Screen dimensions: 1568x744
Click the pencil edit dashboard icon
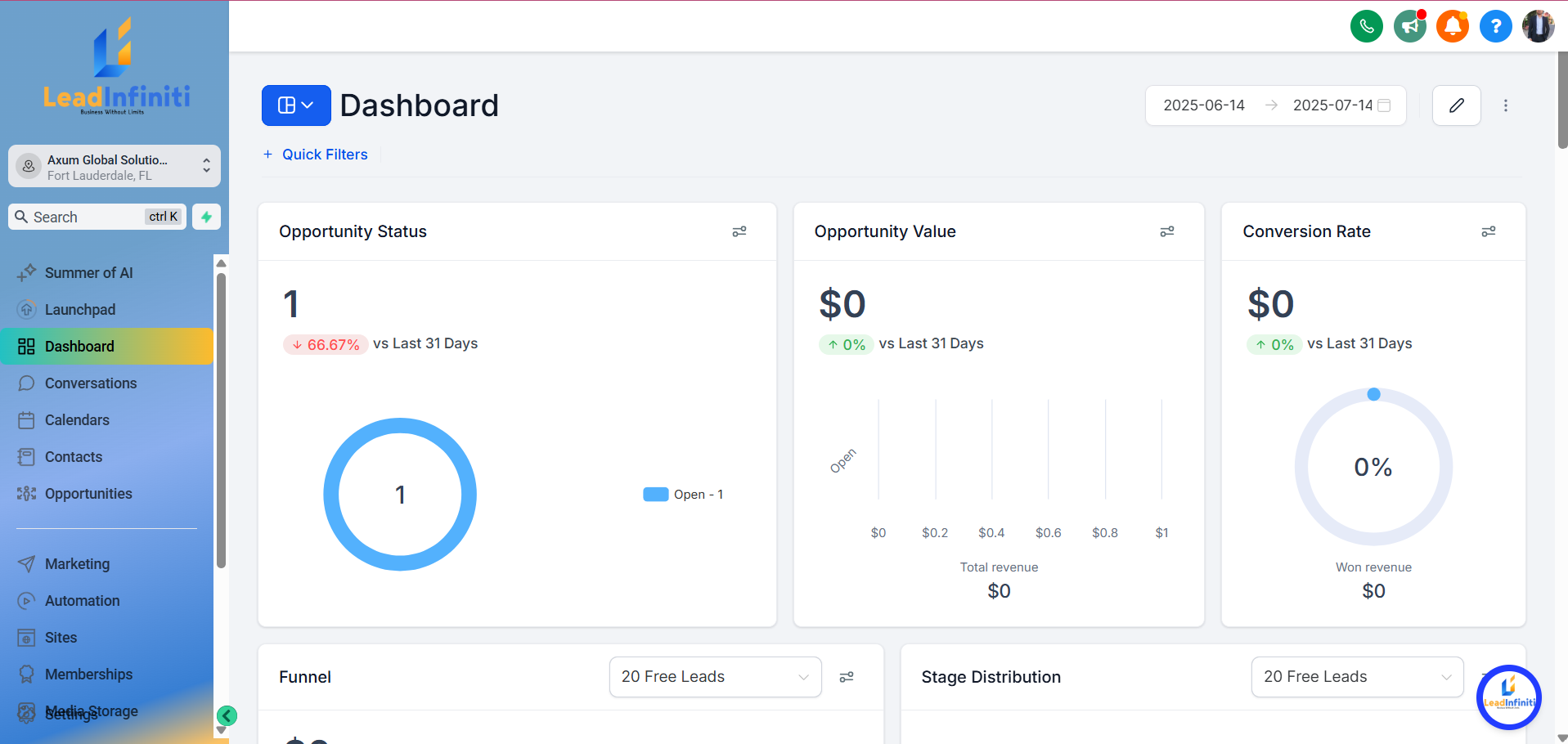(1456, 105)
